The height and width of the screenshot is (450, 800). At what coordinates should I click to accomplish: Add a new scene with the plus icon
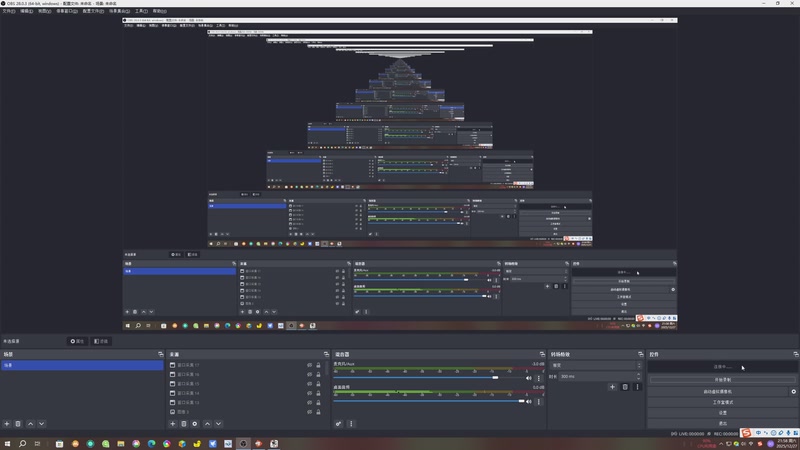[x=7, y=423]
